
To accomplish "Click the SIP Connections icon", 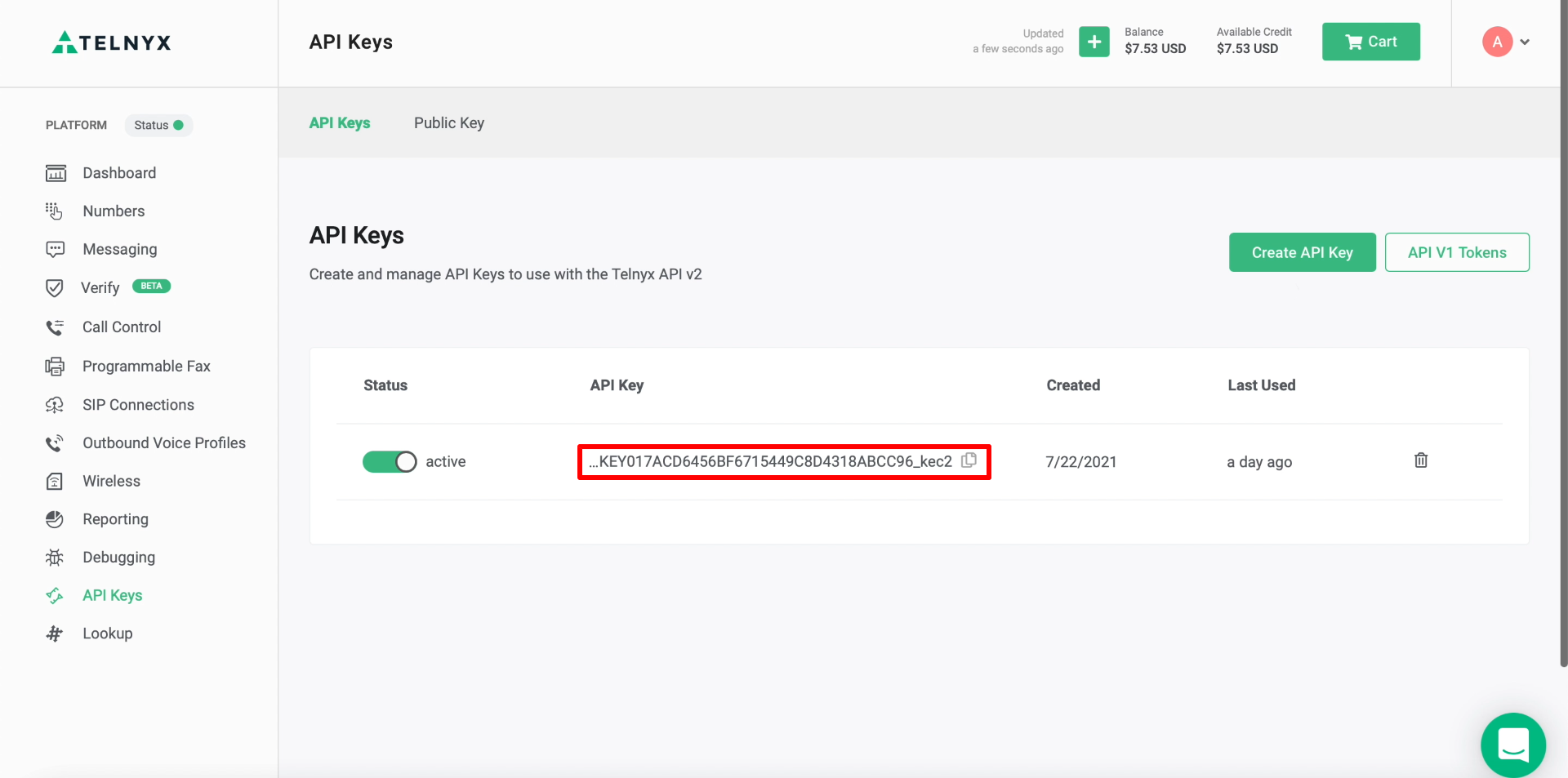I will 55,405.
